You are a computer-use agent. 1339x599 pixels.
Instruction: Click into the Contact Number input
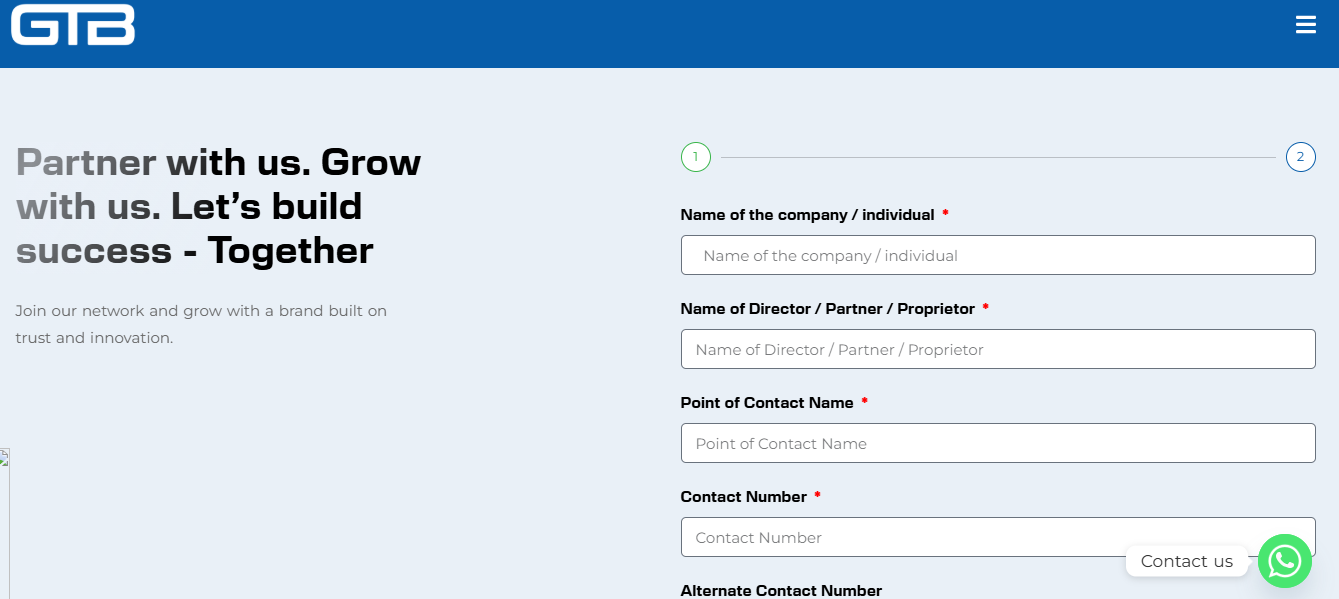(900, 537)
